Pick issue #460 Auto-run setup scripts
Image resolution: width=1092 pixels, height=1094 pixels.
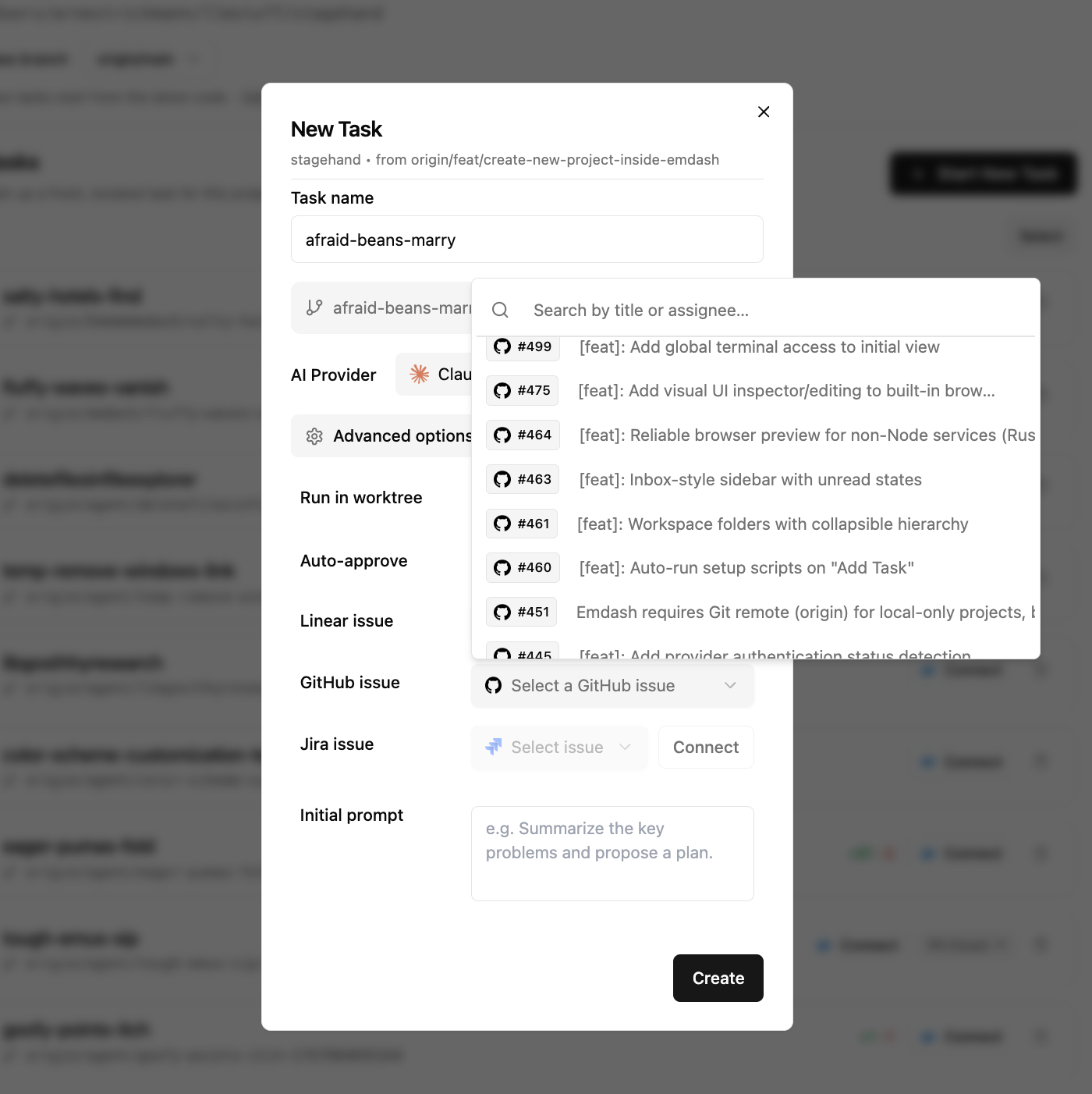coord(745,568)
